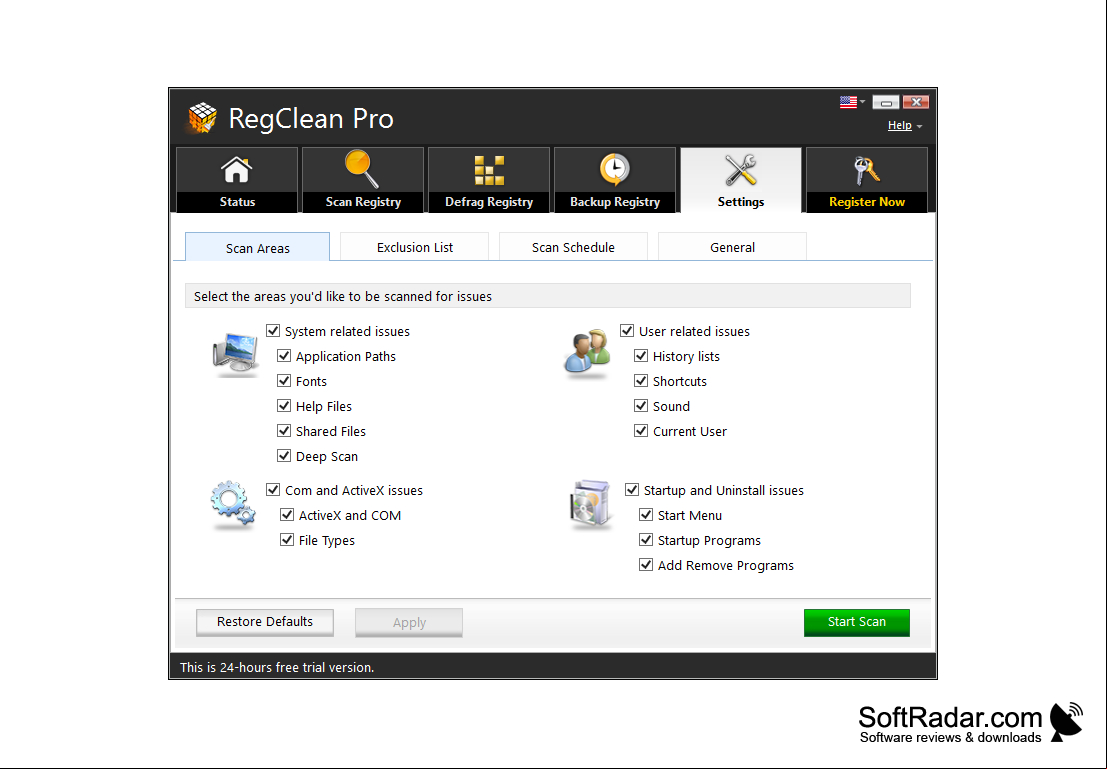Open the Help link
The image size is (1107, 769).
pyautogui.click(x=899, y=125)
